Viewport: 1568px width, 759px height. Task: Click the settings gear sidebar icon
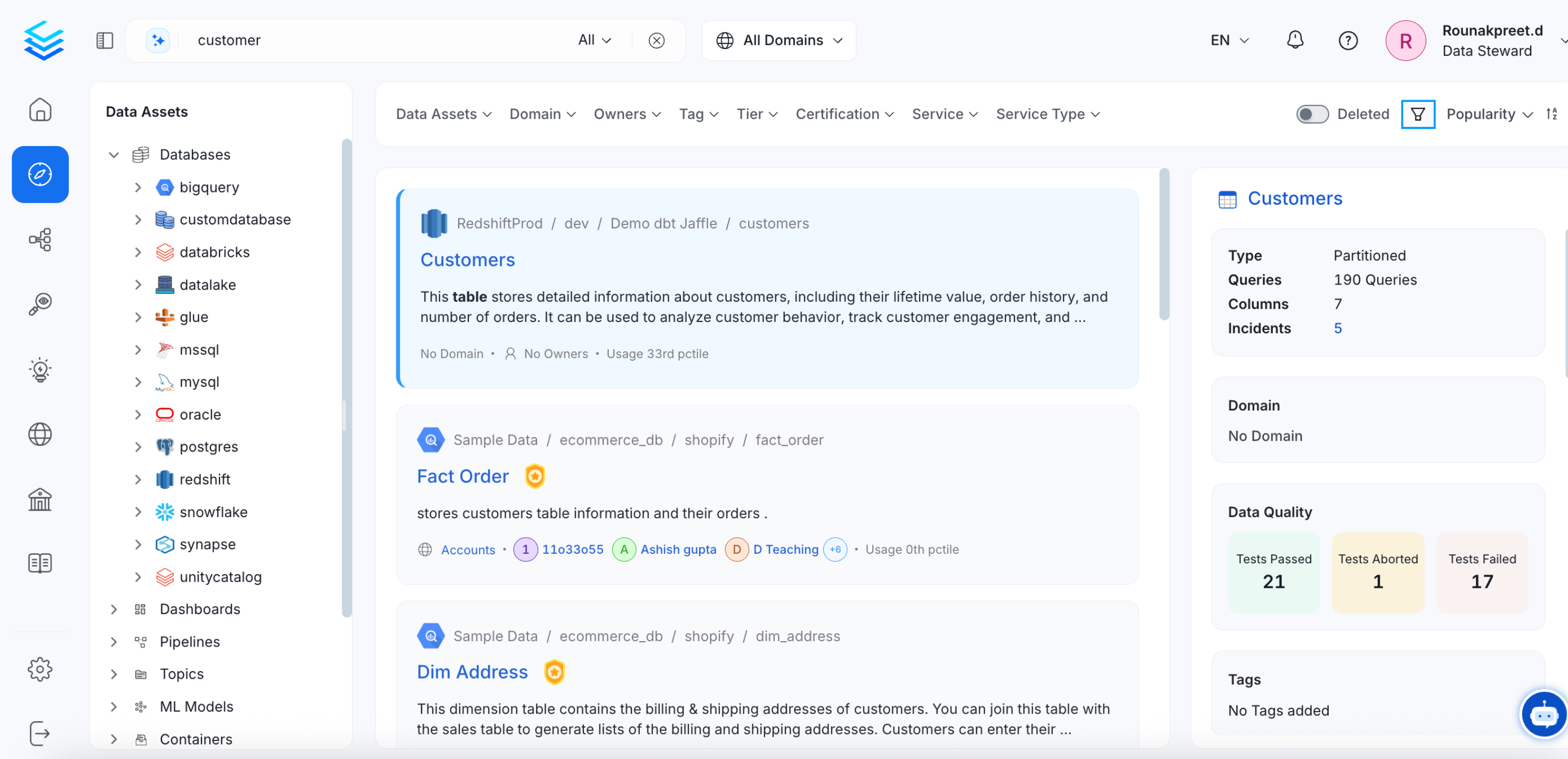[40, 669]
